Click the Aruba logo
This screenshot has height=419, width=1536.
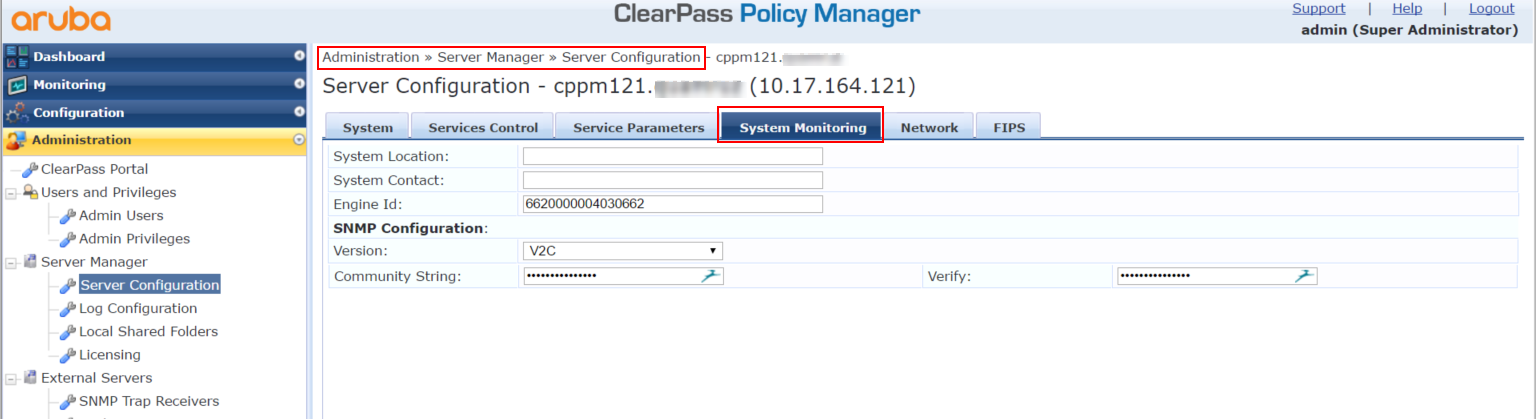61,19
